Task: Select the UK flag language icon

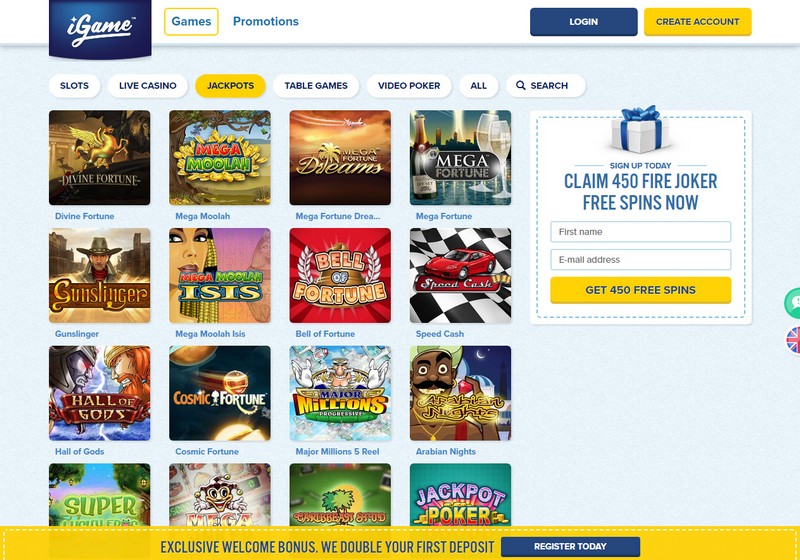Action: [x=793, y=340]
